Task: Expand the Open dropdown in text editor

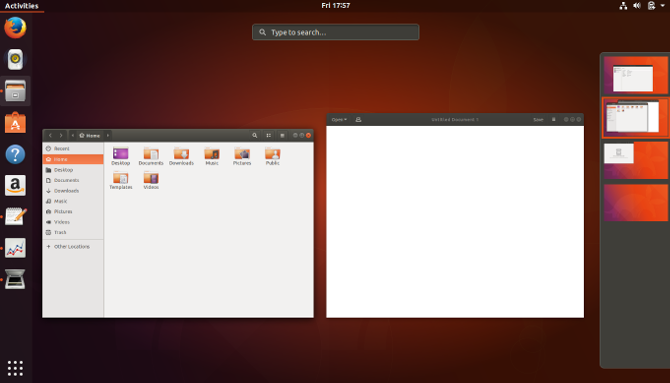Action: (339, 120)
